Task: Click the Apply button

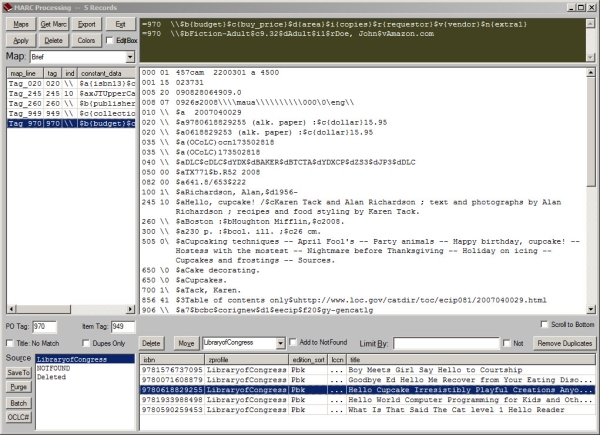Action: 21,40
